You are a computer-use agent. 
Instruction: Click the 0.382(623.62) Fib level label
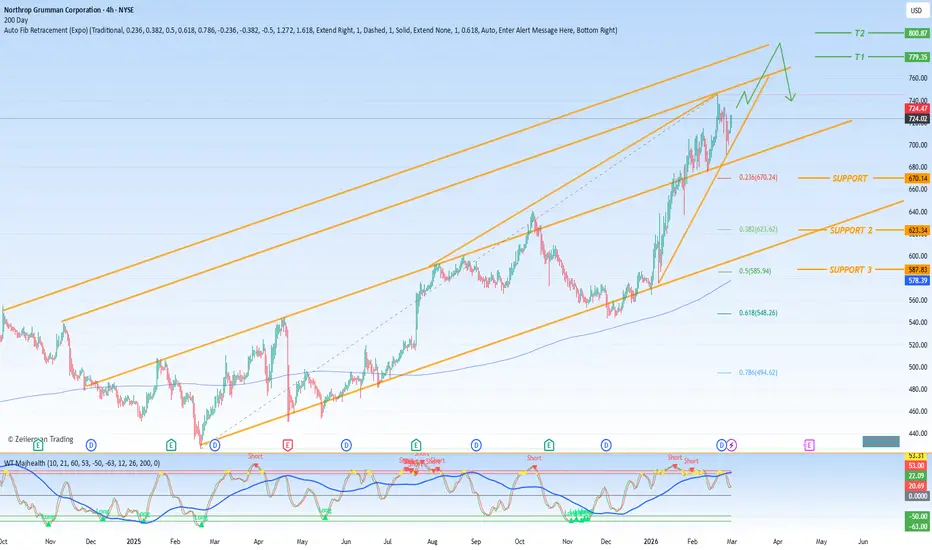click(758, 229)
